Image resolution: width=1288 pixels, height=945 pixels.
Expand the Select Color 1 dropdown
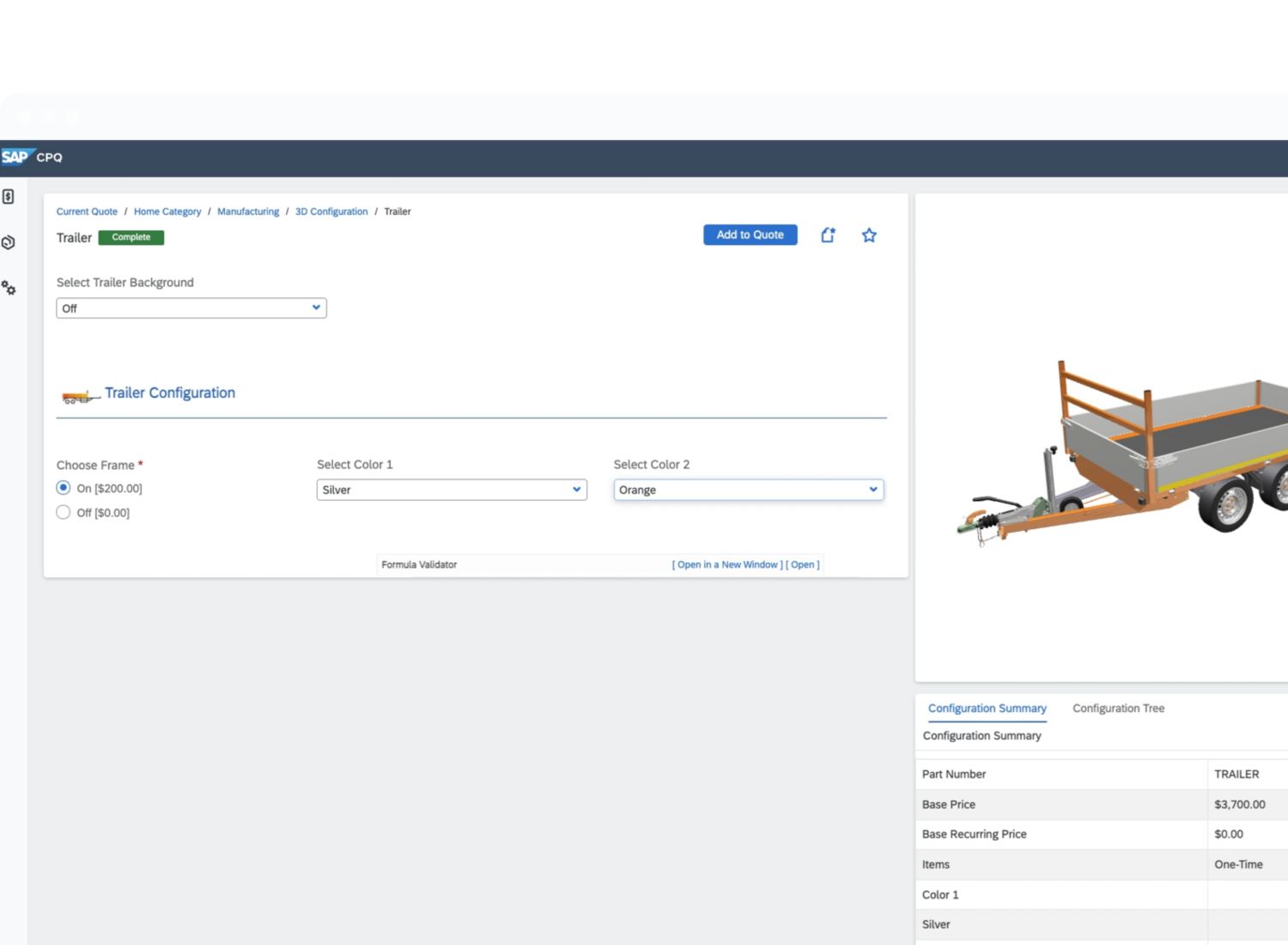(x=452, y=490)
